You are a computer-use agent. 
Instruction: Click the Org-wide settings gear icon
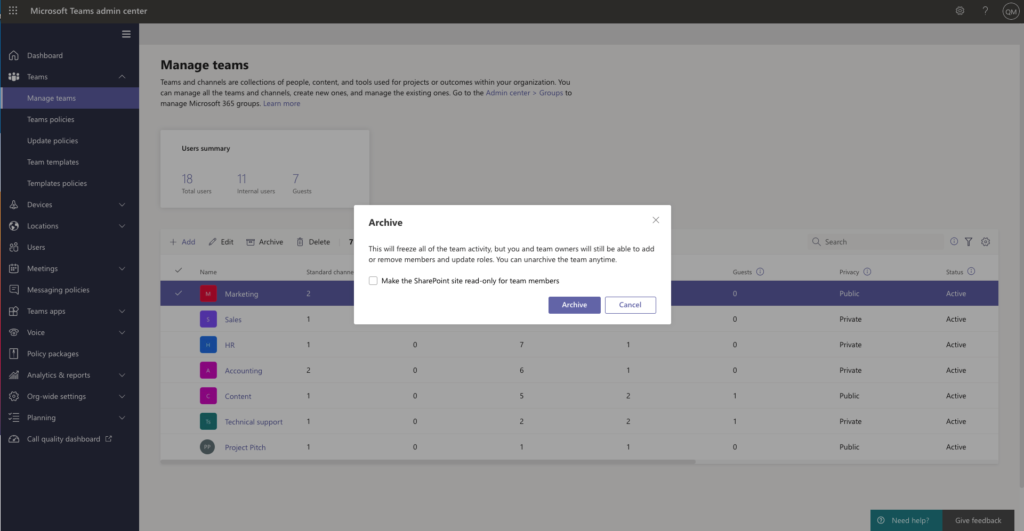click(14, 396)
